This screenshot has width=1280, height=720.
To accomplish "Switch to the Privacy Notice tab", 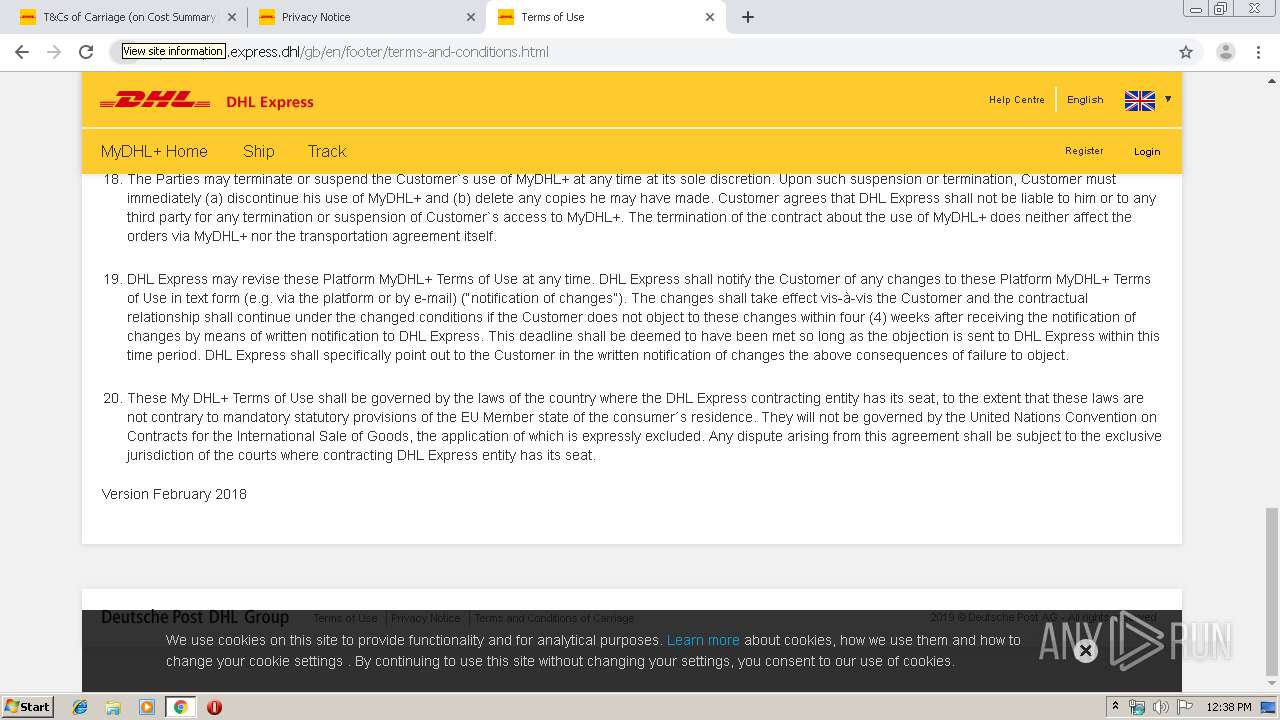I will coord(366,17).
